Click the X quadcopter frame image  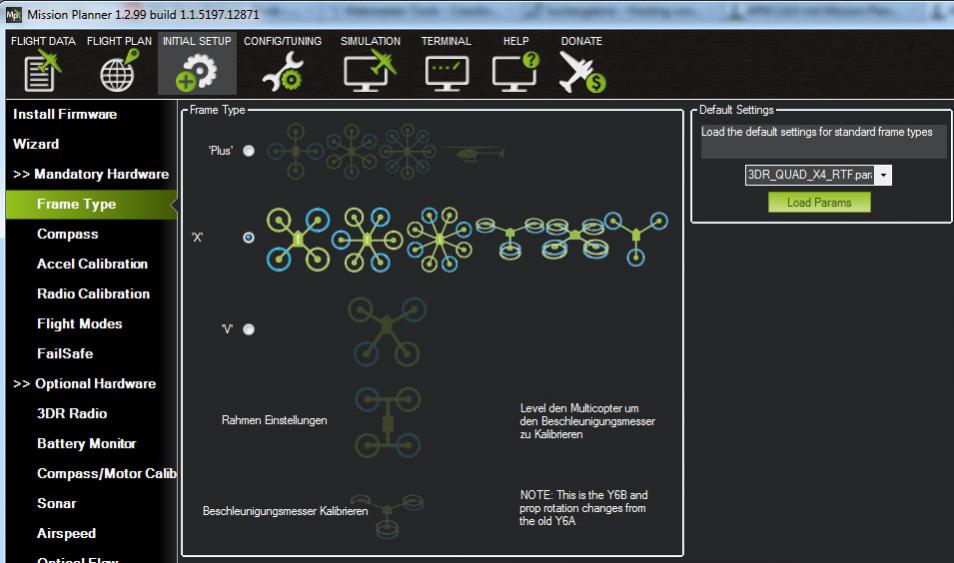298,239
